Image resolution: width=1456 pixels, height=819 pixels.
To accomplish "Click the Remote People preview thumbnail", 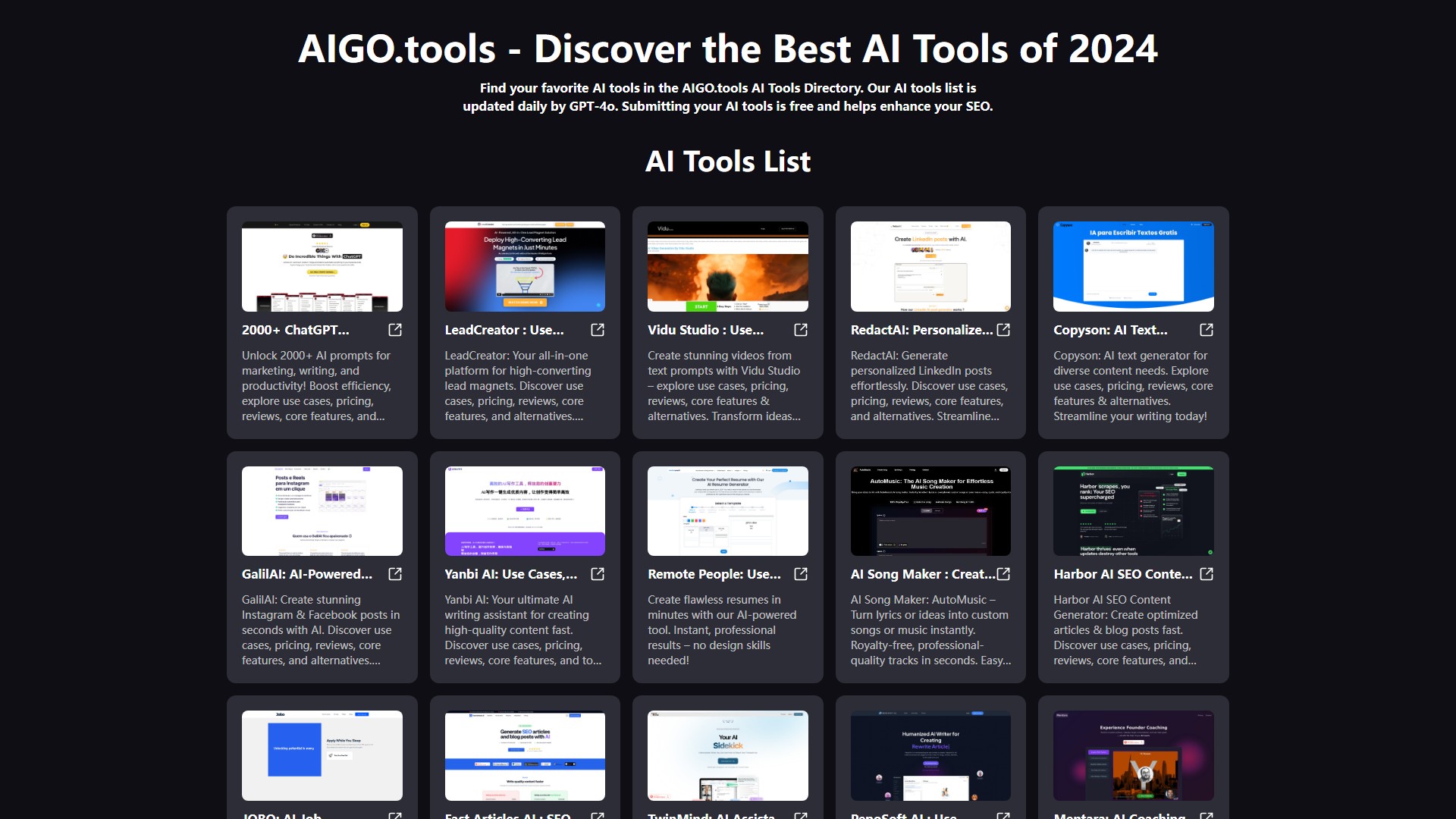I will tap(728, 511).
